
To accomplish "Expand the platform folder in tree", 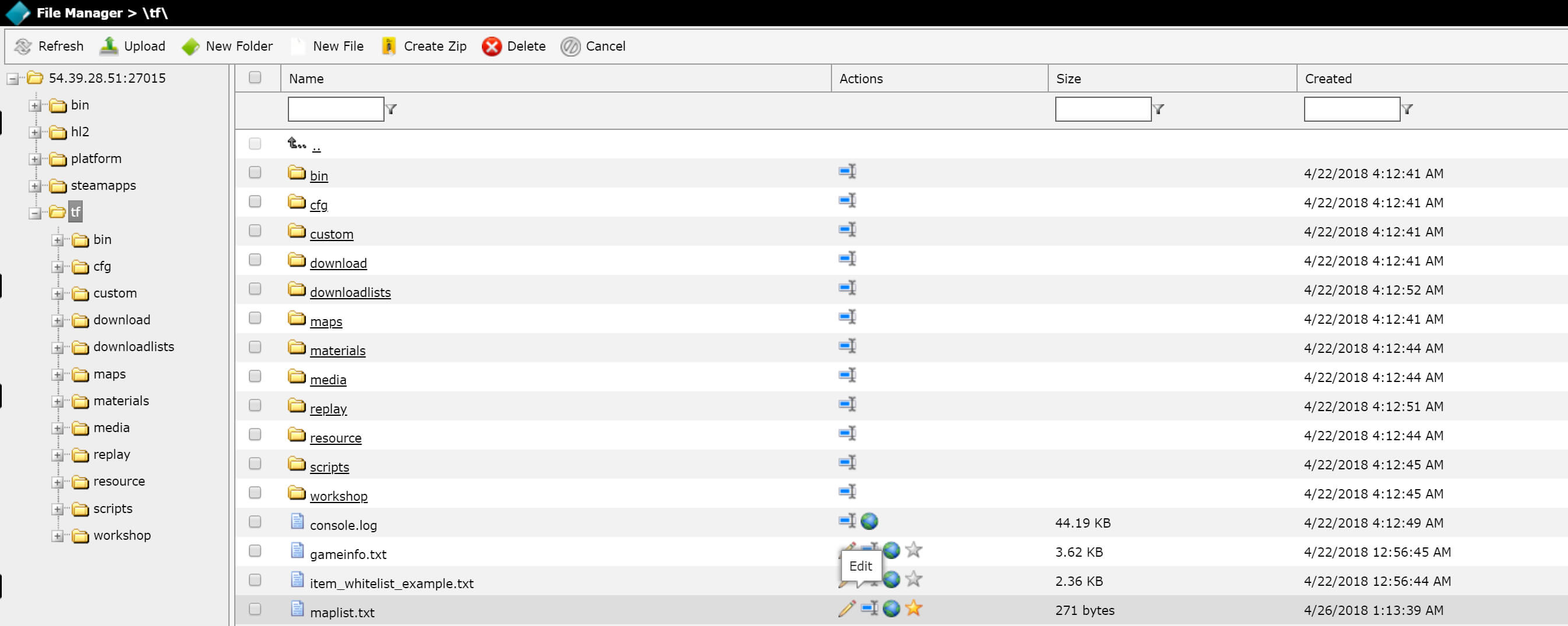I will pos(36,160).
